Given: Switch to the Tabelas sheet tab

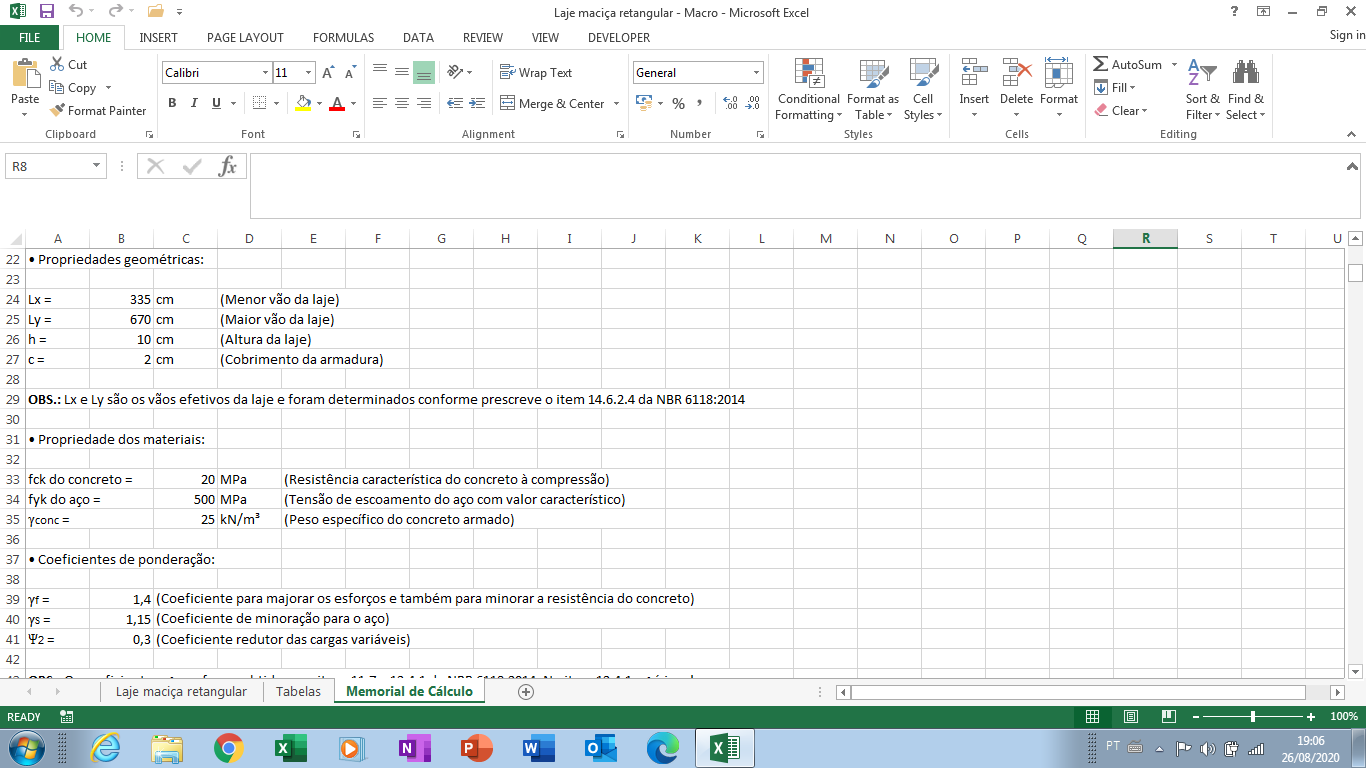Looking at the screenshot, I should coord(298,691).
